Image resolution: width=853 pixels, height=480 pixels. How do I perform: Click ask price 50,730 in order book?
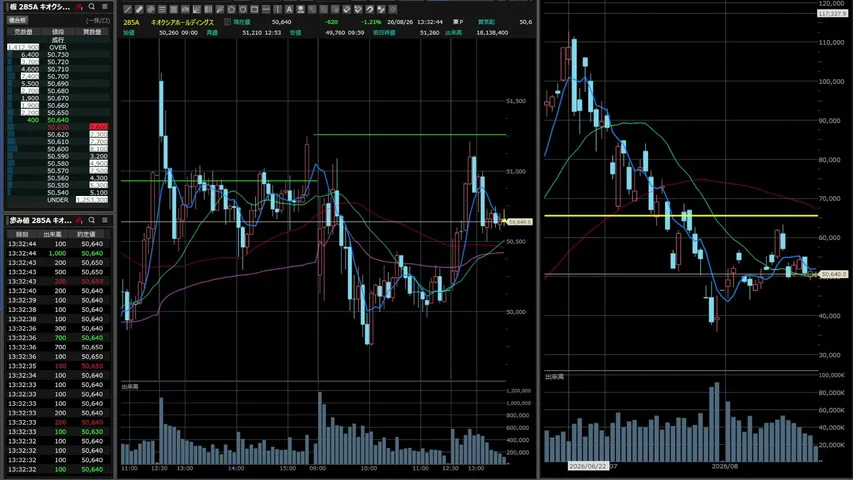point(58,54)
